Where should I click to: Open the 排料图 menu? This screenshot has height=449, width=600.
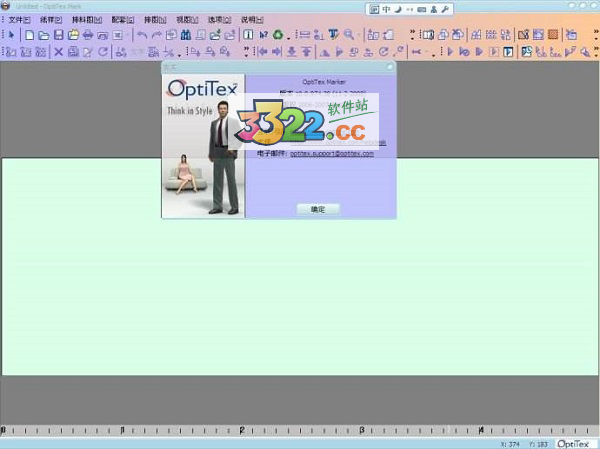87,20
